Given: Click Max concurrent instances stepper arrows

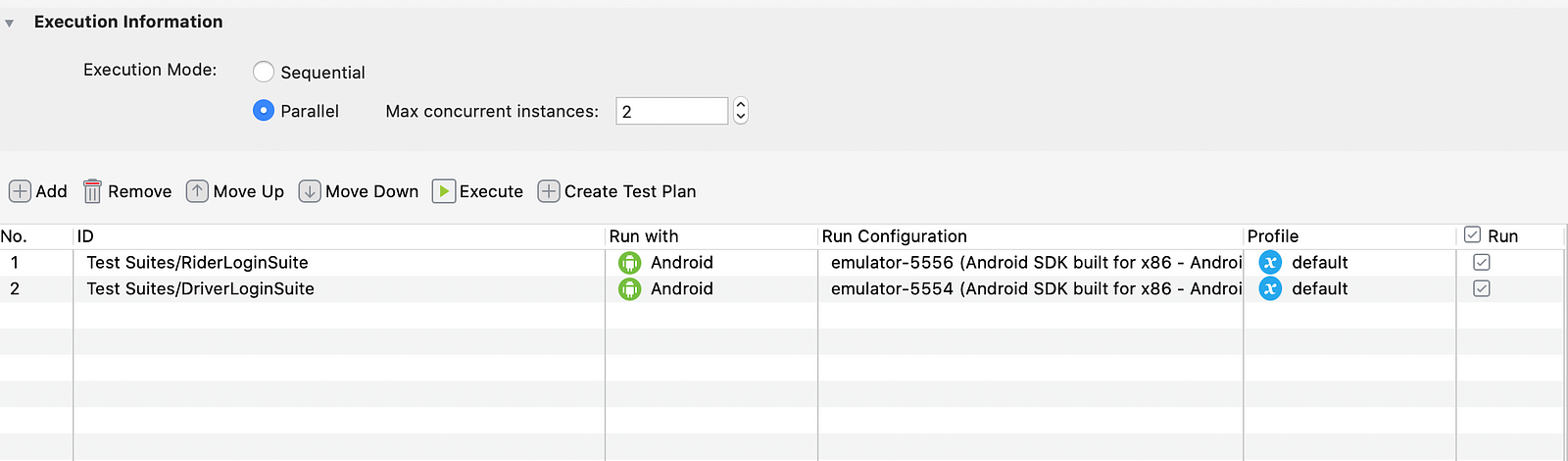Looking at the screenshot, I should pyautogui.click(x=741, y=111).
